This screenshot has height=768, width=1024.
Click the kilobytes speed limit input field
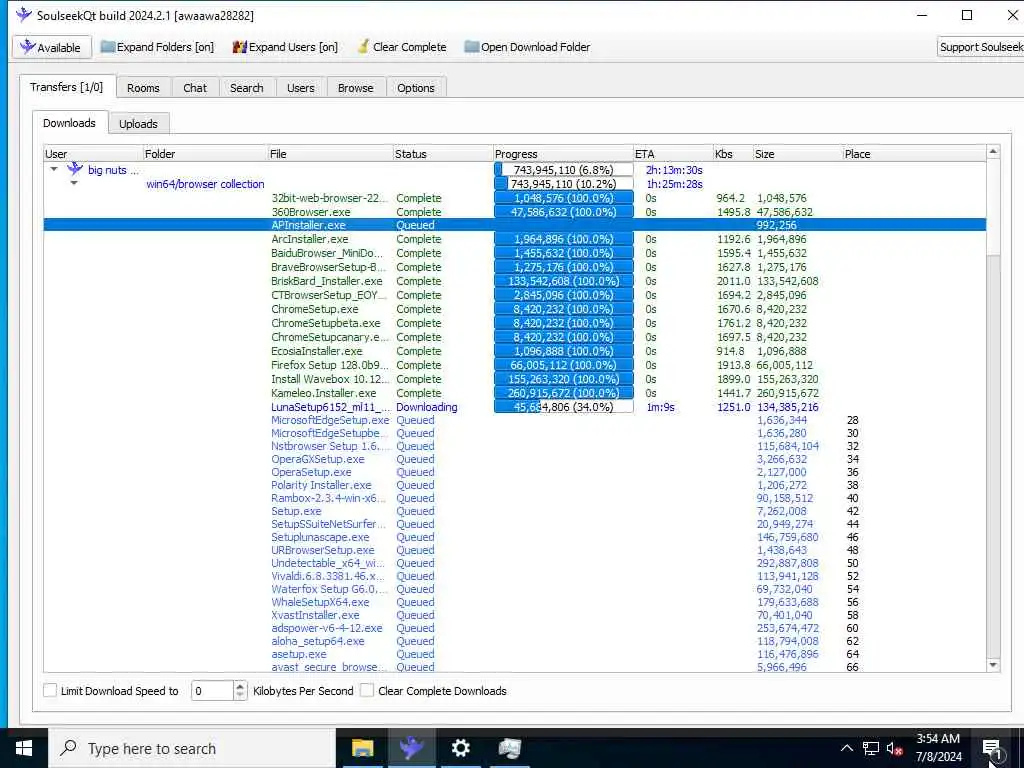coord(212,690)
